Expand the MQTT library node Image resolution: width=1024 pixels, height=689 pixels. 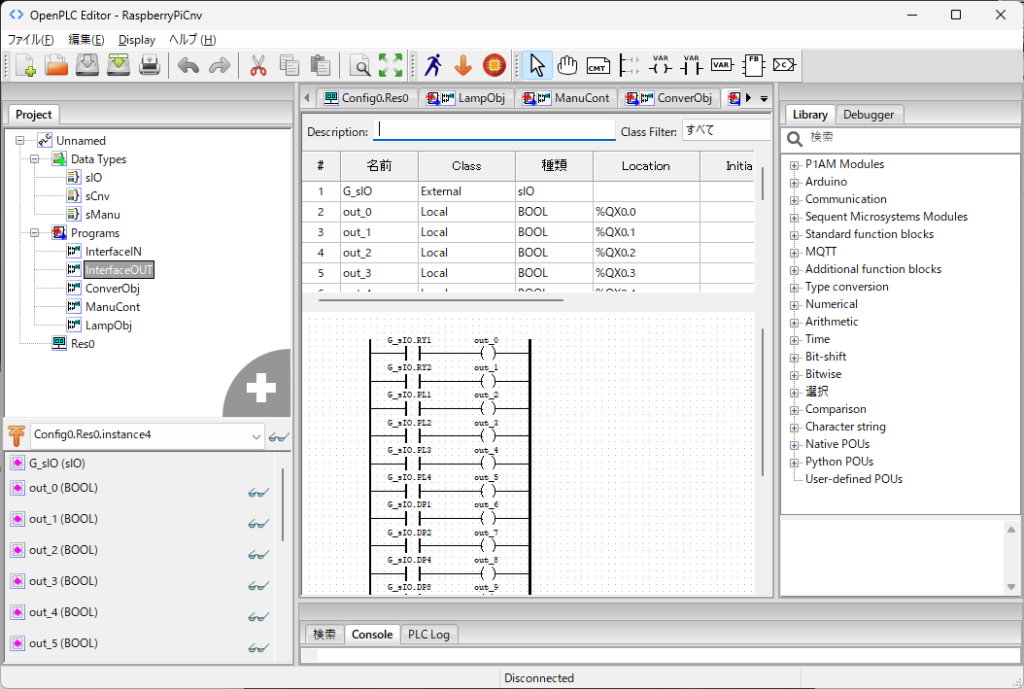[x=794, y=253]
